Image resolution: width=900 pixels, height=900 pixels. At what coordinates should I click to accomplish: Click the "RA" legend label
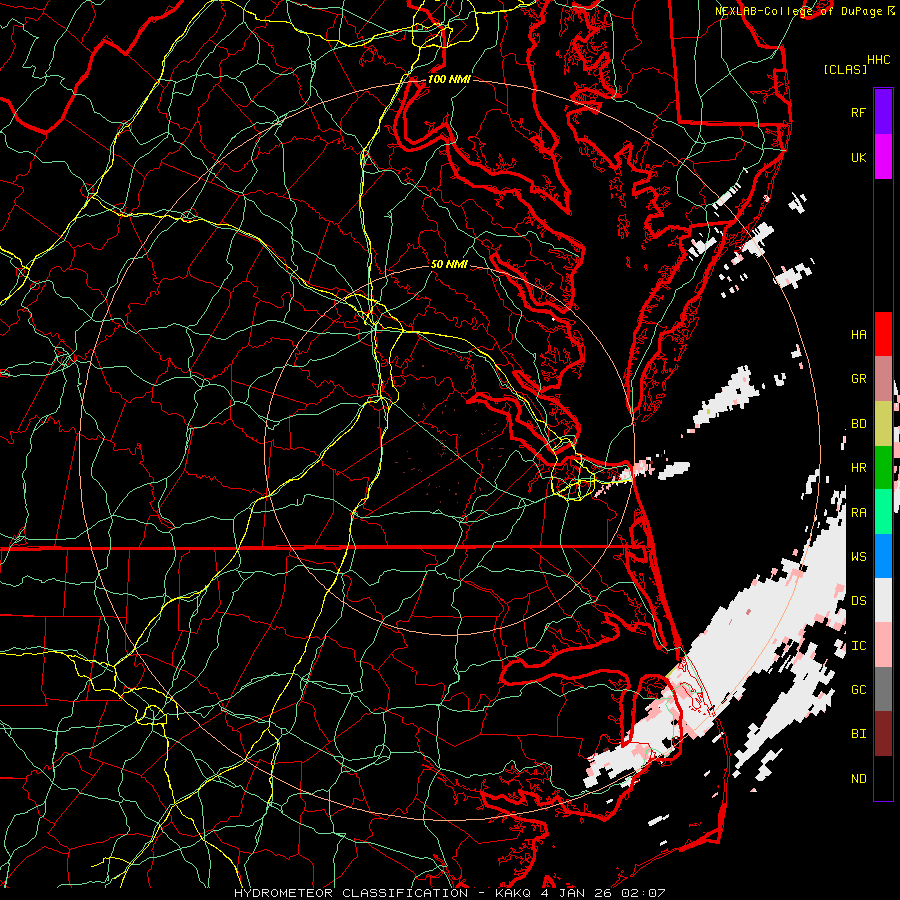point(859,513)
